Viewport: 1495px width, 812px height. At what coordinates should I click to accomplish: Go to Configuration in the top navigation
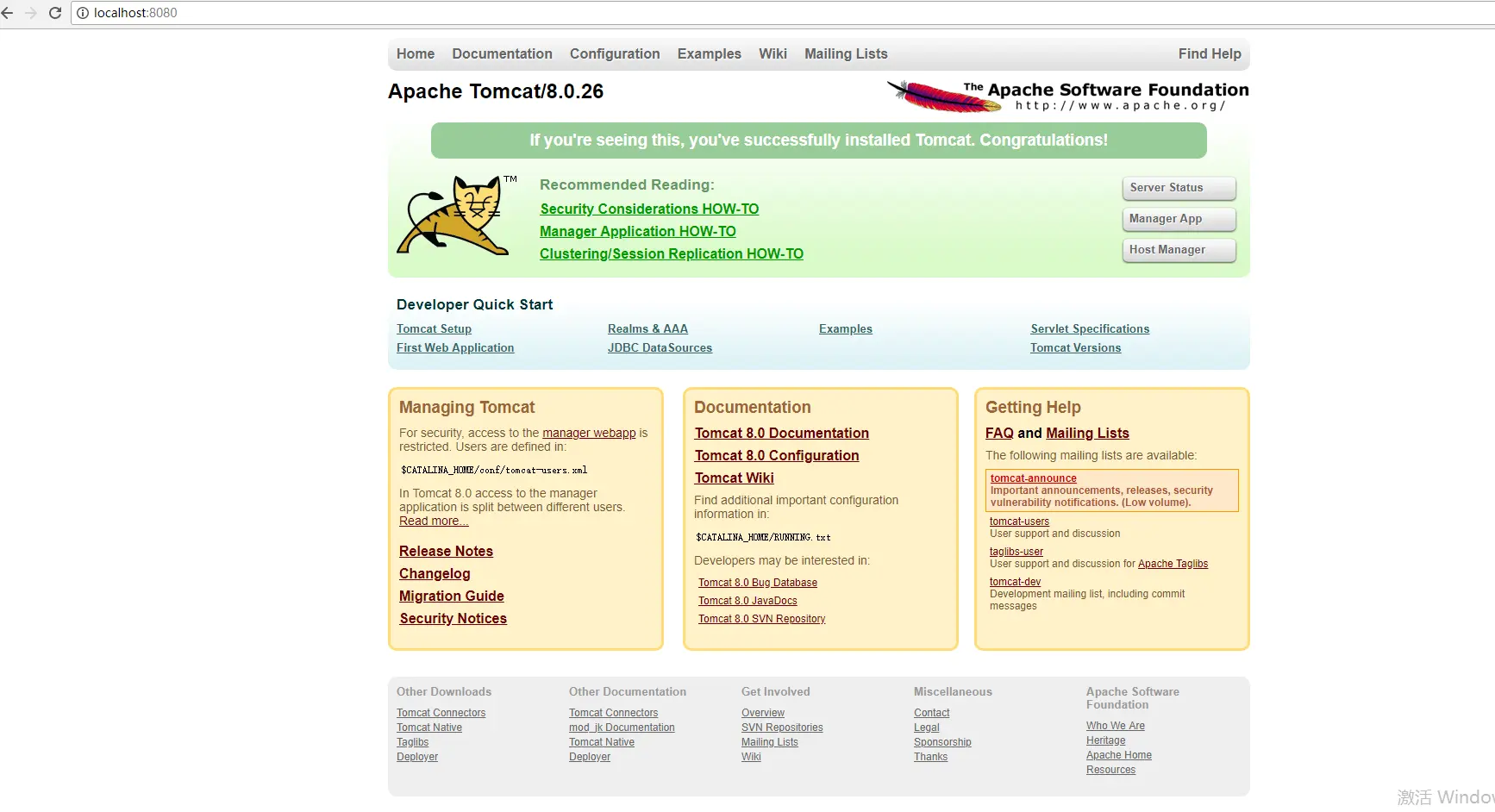(x=615, y=53)
